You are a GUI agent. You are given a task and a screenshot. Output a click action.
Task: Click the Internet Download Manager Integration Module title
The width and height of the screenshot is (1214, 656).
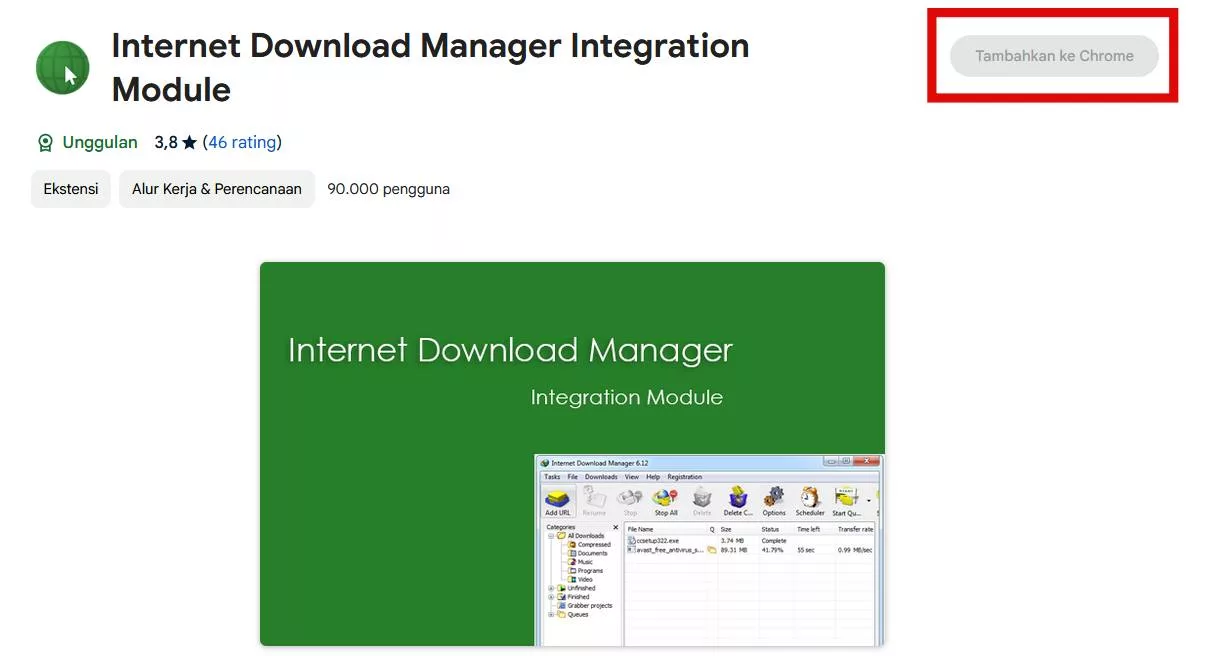click(x=431, y=68)
